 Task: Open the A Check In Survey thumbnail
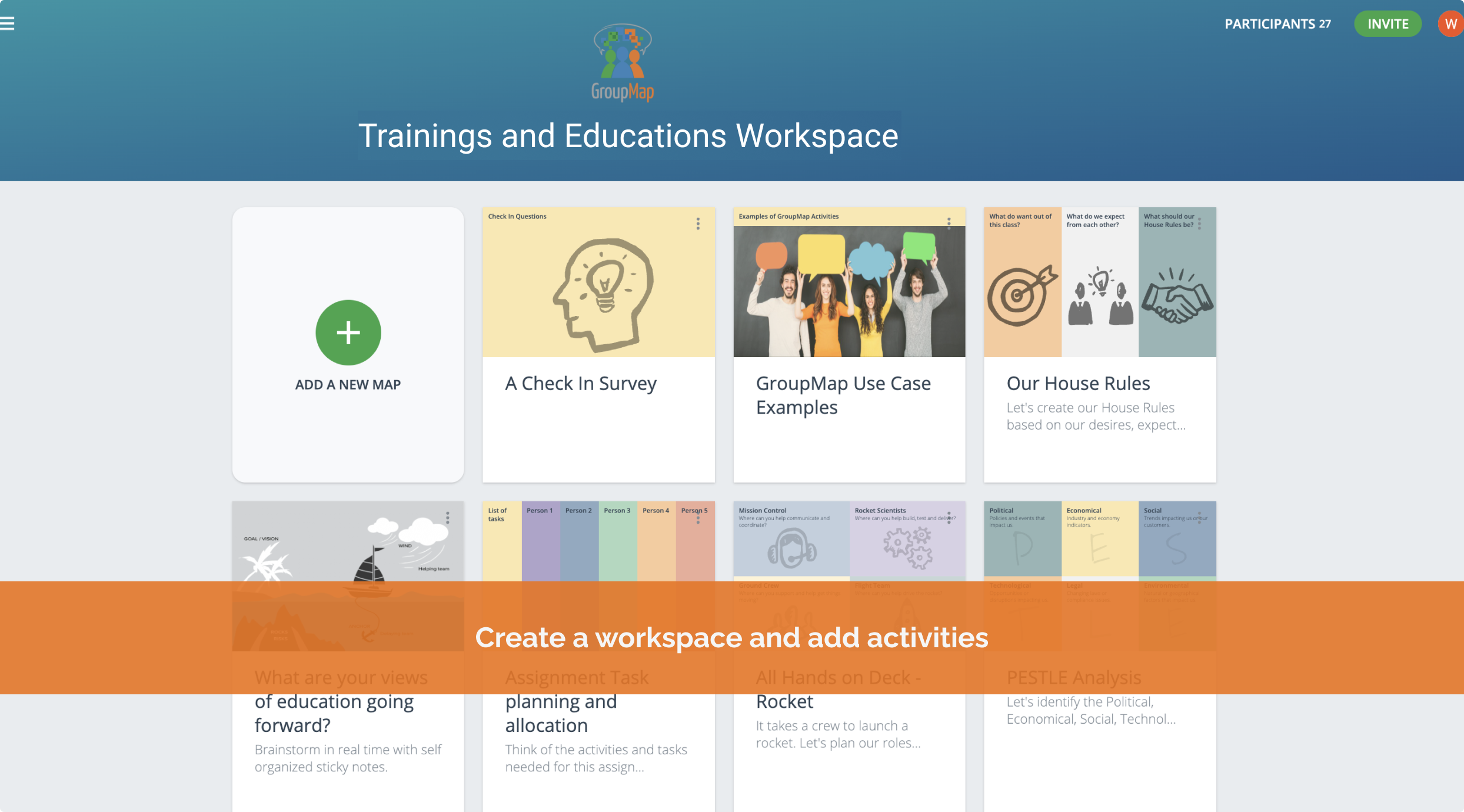pos(598,288)
